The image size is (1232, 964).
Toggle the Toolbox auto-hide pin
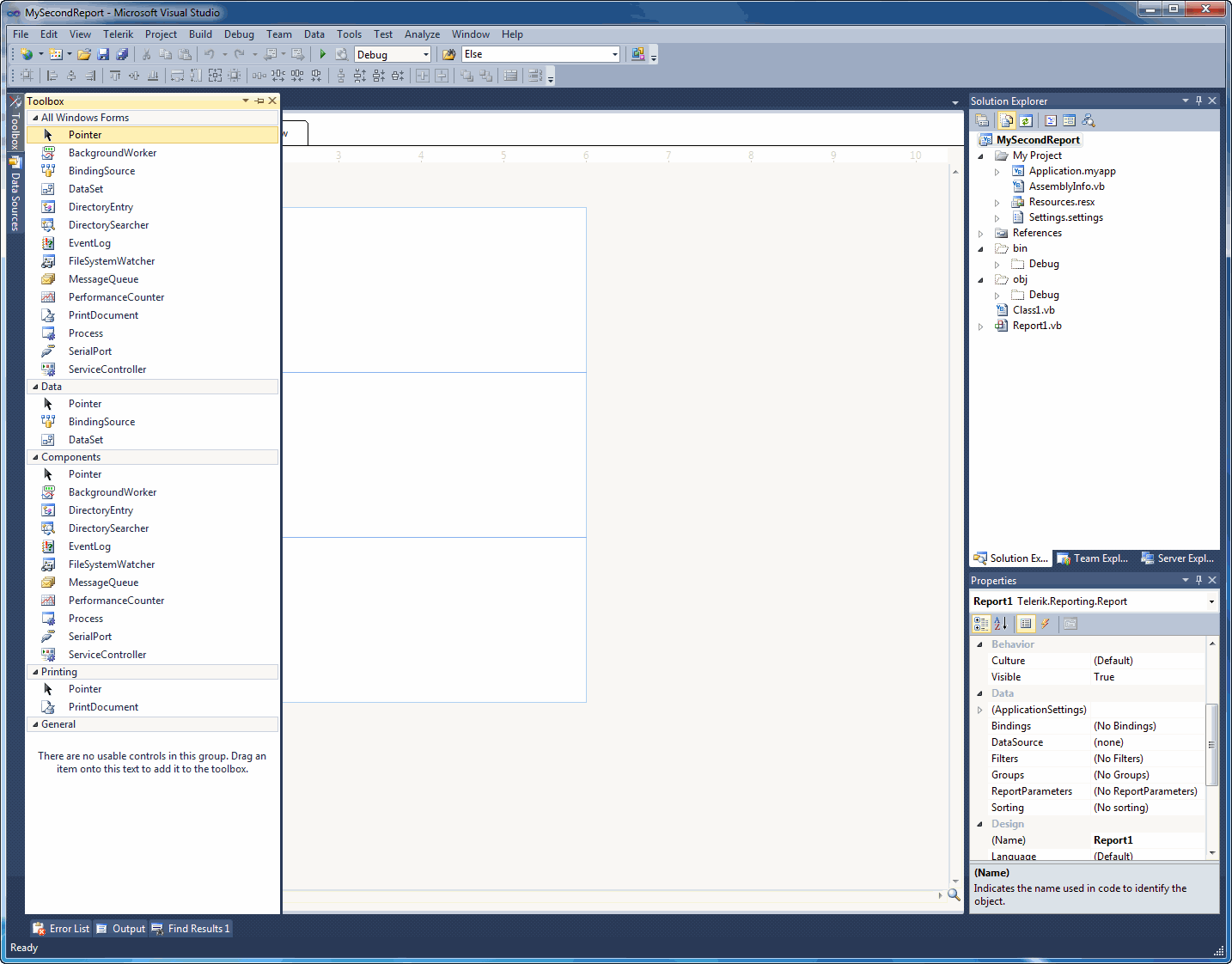[259, 101]
